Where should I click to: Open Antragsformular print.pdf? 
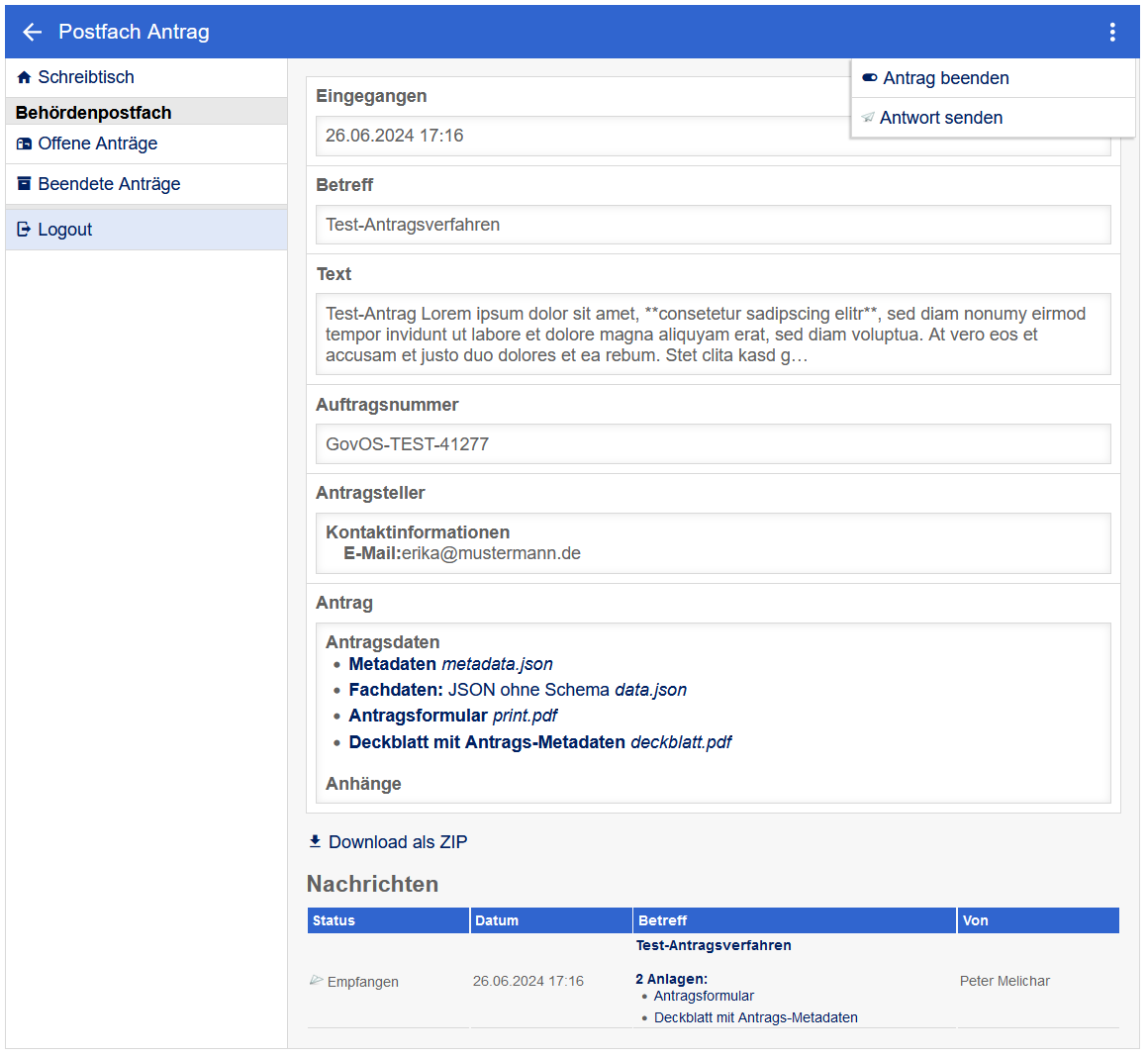[x=452, y=716]
